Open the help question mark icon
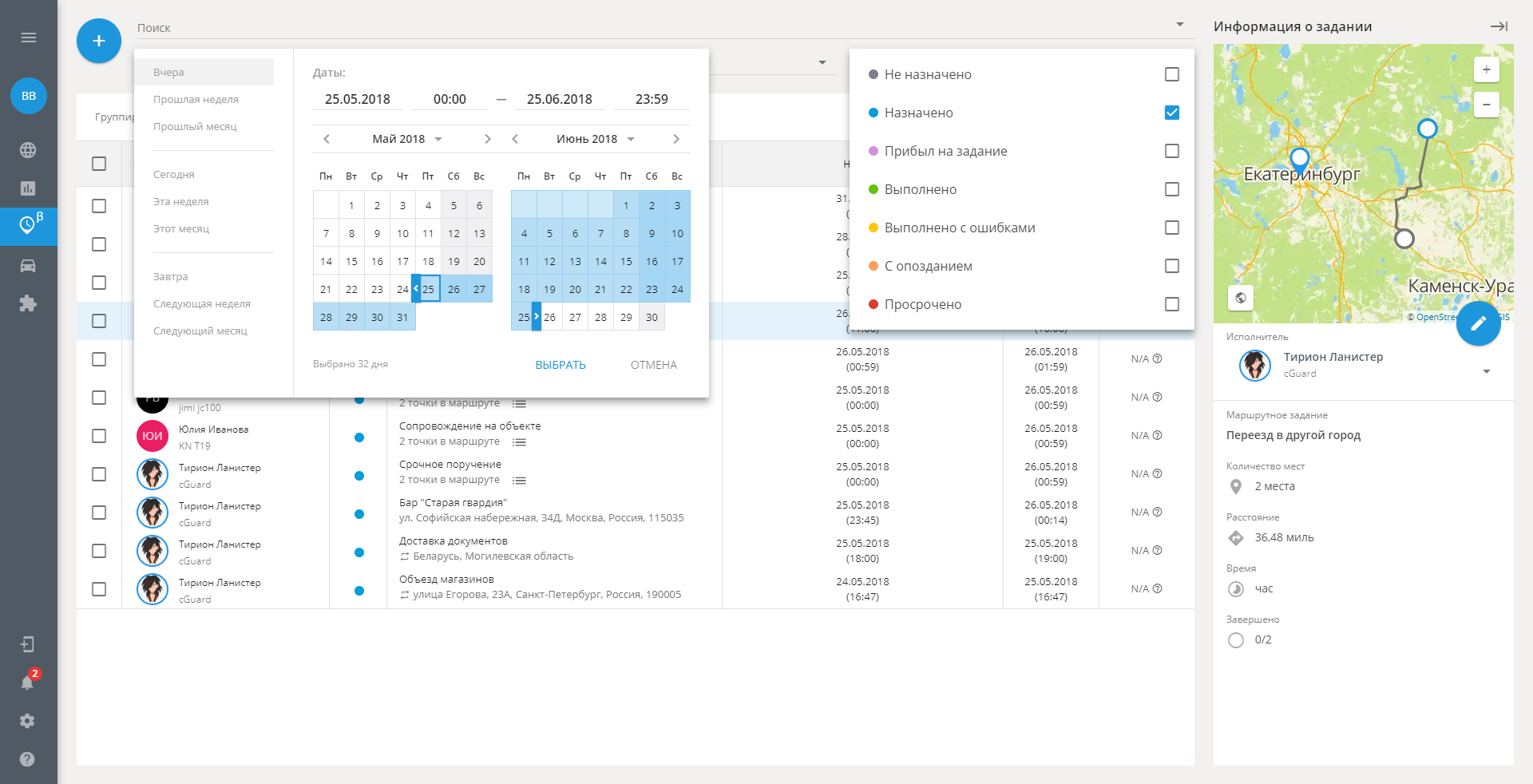This screenshot has width=1533, height=784. tap(28, 759)
